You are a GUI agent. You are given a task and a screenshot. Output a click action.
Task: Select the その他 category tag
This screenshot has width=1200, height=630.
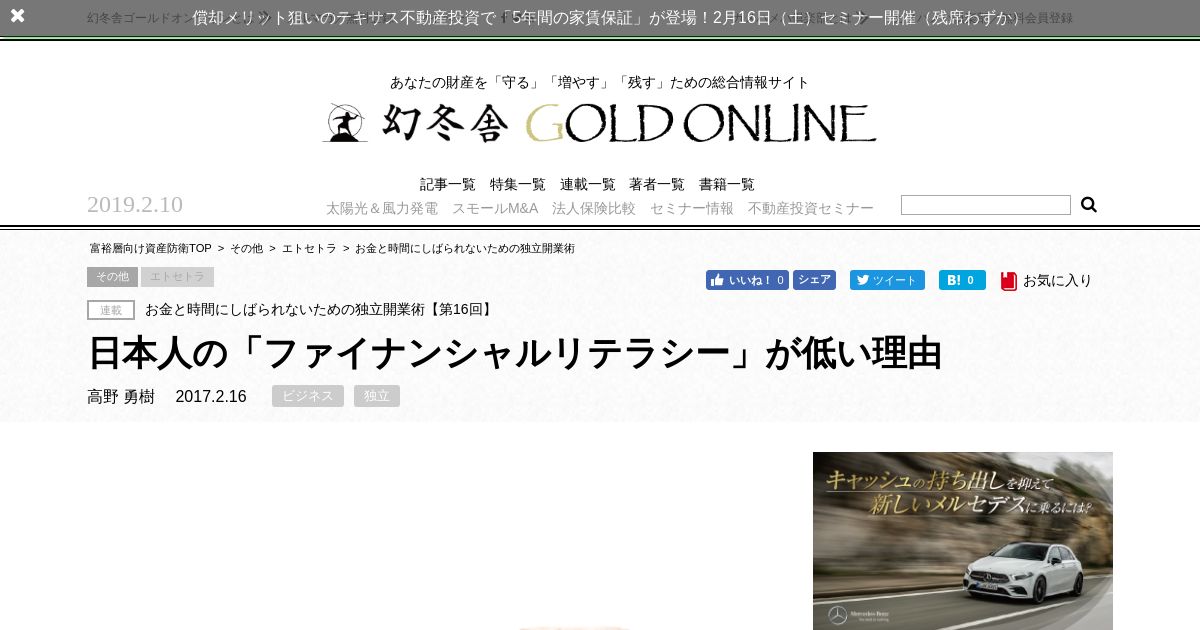112,277
